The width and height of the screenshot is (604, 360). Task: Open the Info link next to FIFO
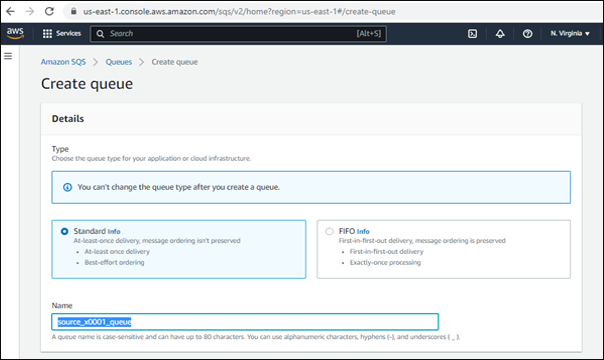pyautogui.click(x=363, y=231)
